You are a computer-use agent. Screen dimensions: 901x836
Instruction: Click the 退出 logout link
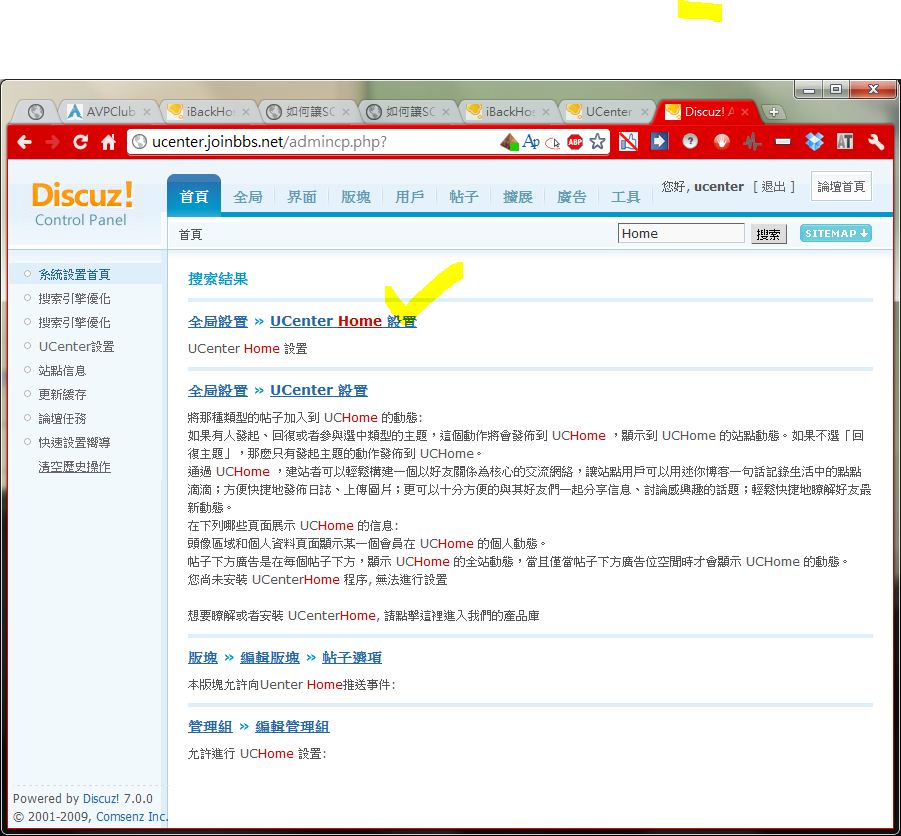point(773,187)
